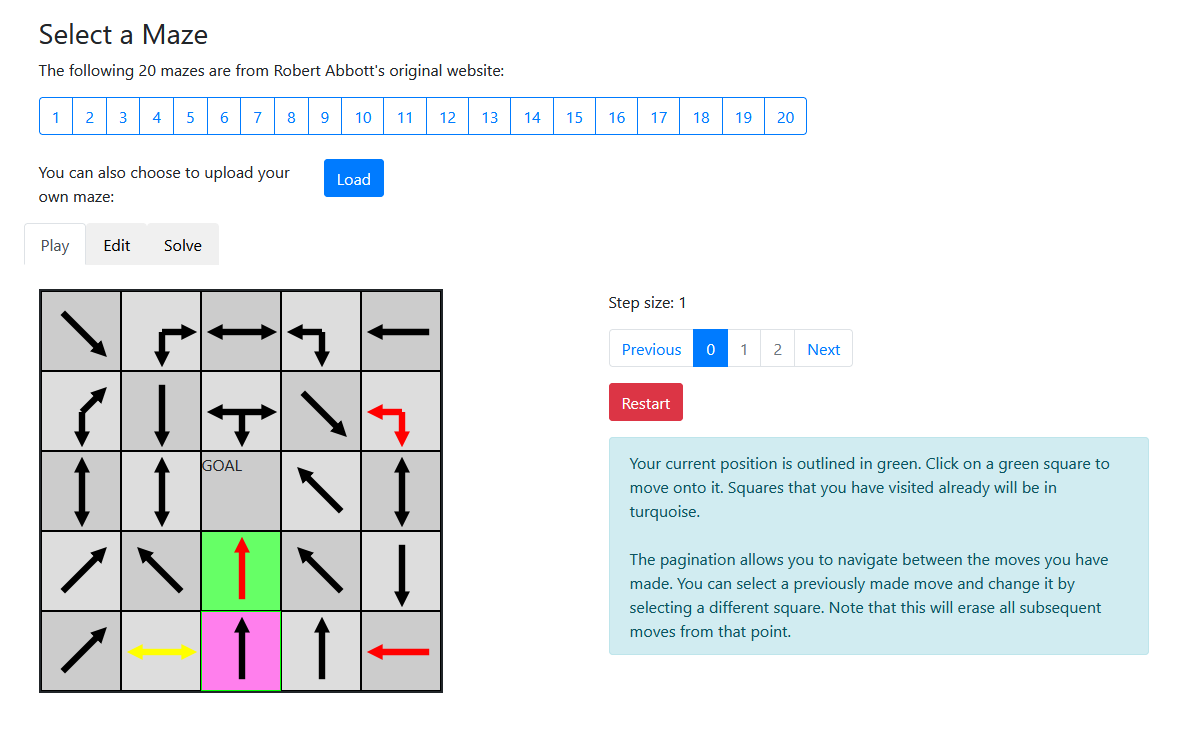Go to the Previous move
This screenshot has height=730, width=1198.
click(651, 349)
